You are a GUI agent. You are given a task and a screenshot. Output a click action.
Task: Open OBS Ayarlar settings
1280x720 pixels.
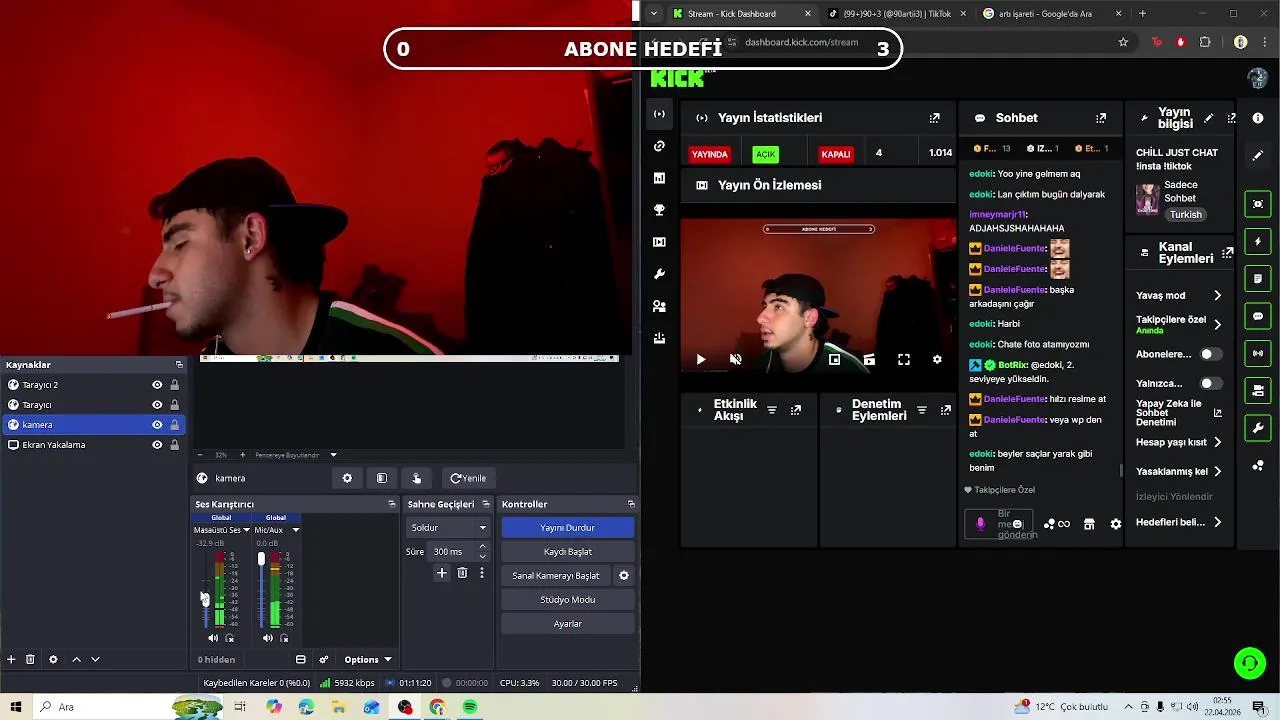(567, 623)
